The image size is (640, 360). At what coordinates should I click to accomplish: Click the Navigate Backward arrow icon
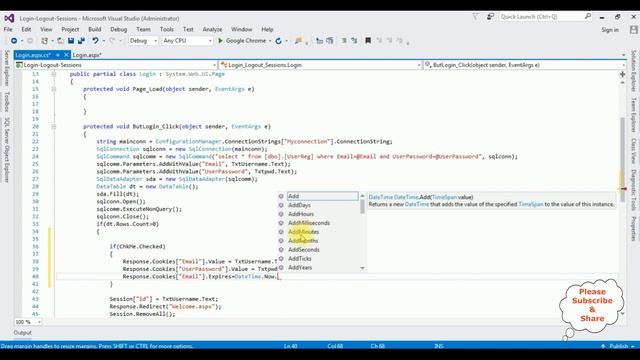point(14,41)
